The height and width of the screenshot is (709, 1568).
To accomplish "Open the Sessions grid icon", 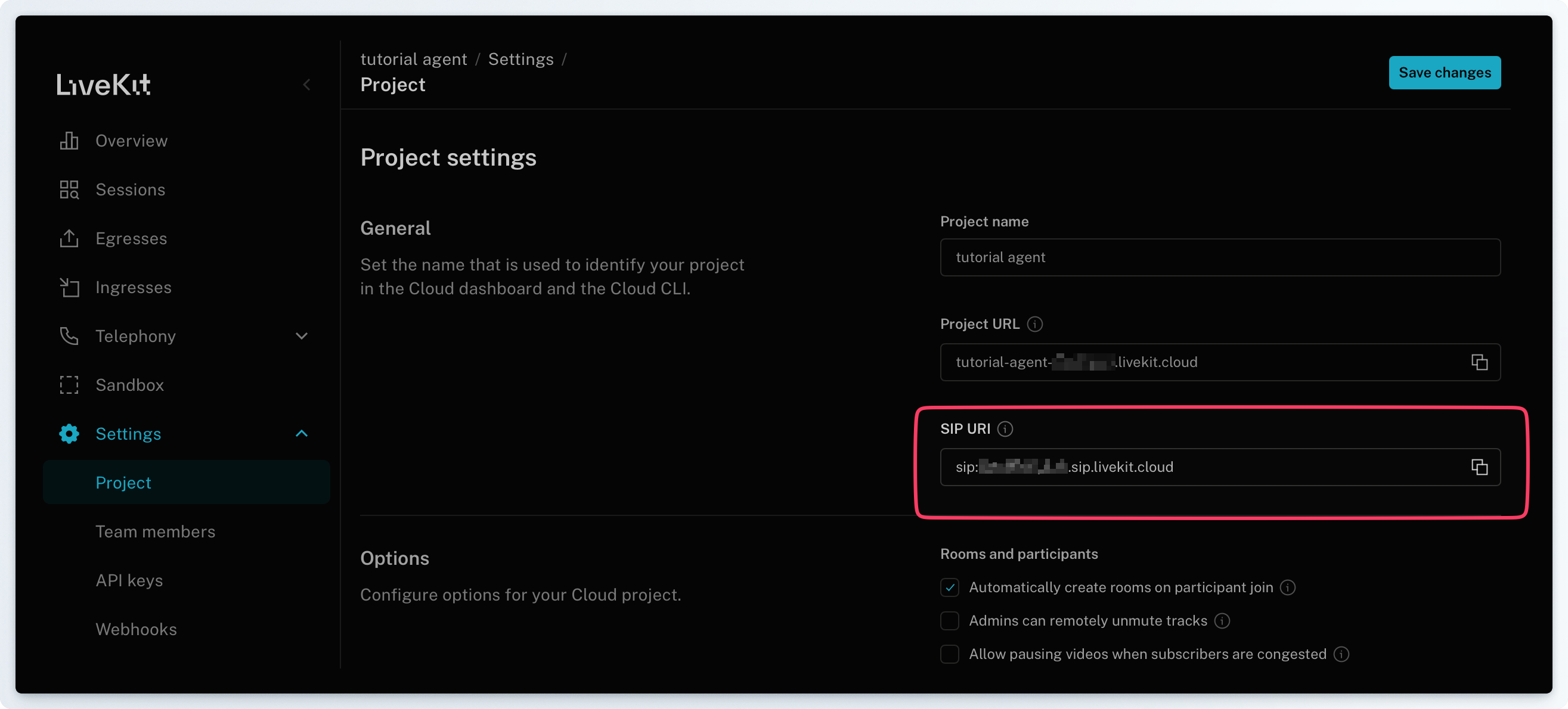I will pyautogui.click(x=69, y=189).
